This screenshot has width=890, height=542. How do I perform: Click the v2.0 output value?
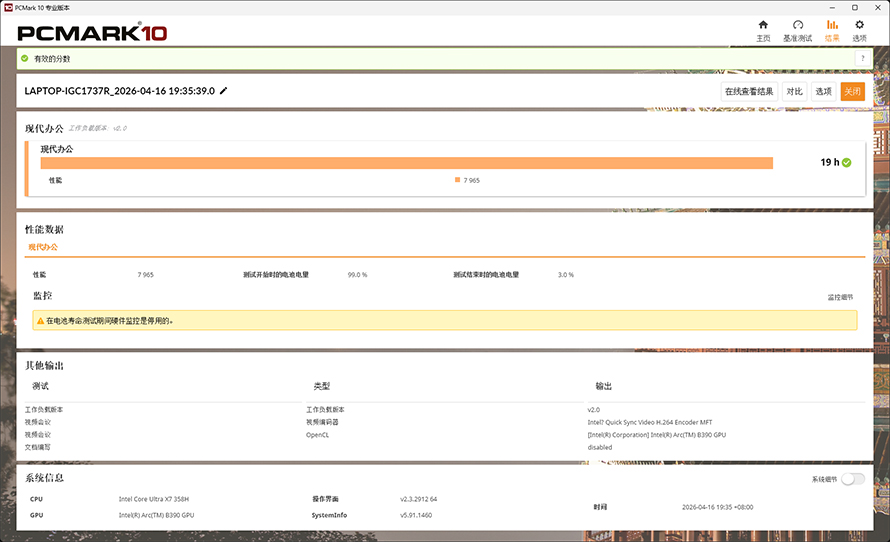point(594,410)
